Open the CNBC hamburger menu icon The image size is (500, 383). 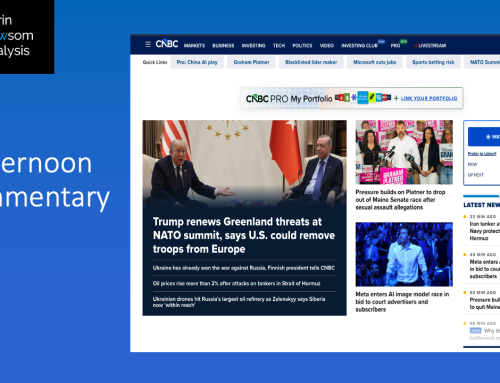[148, 44]
